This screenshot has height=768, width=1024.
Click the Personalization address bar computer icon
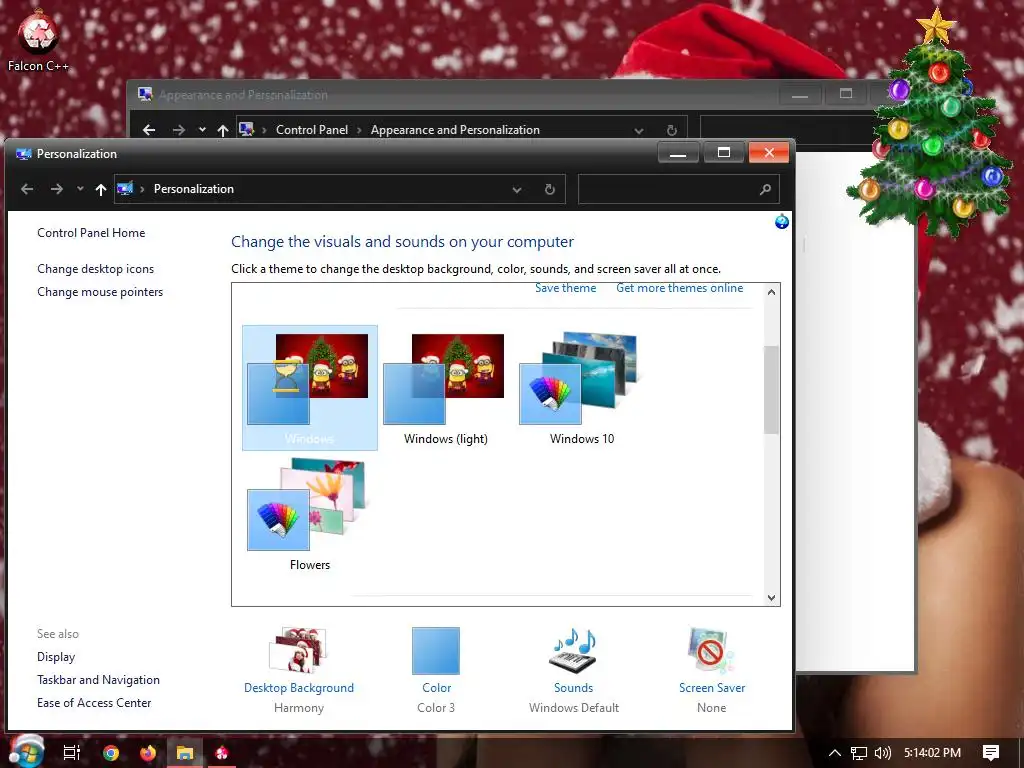125,189
